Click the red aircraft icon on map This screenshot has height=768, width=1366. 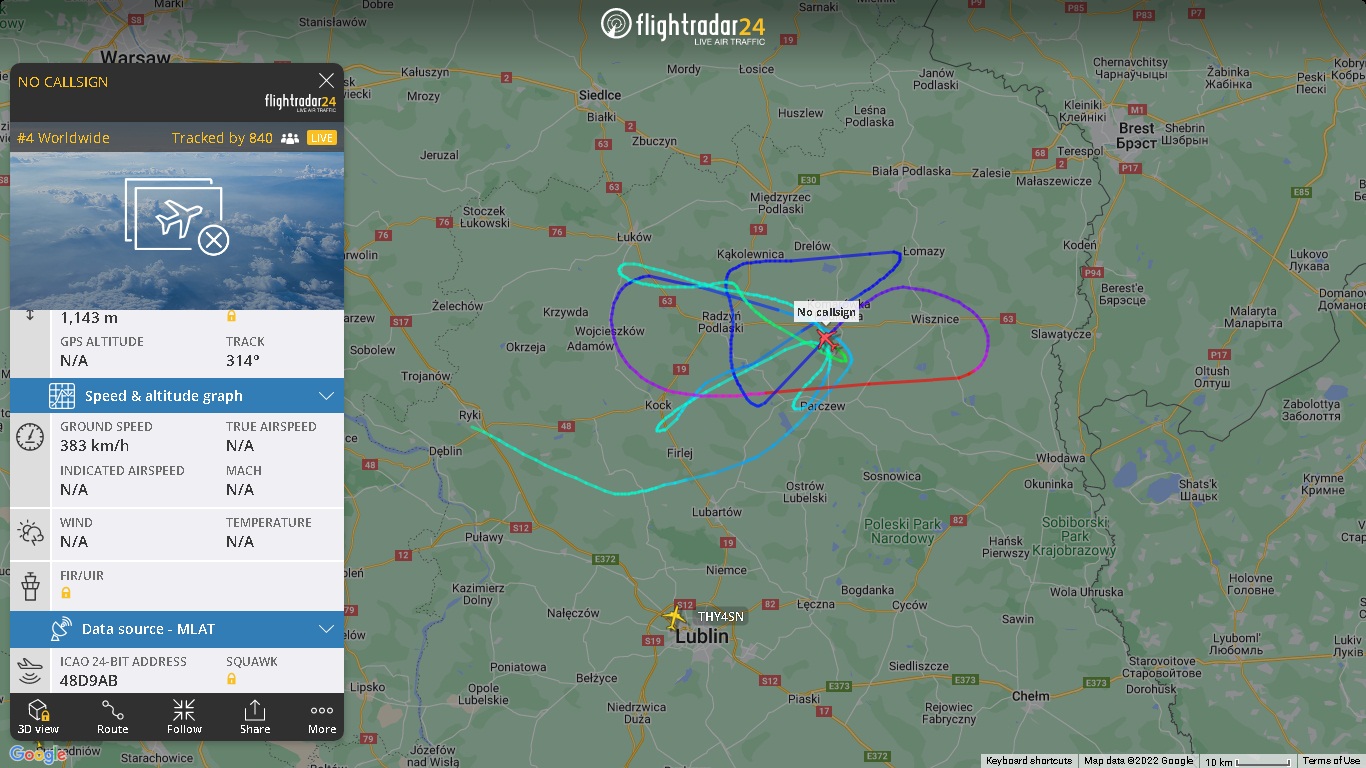(x=826, y=338)
